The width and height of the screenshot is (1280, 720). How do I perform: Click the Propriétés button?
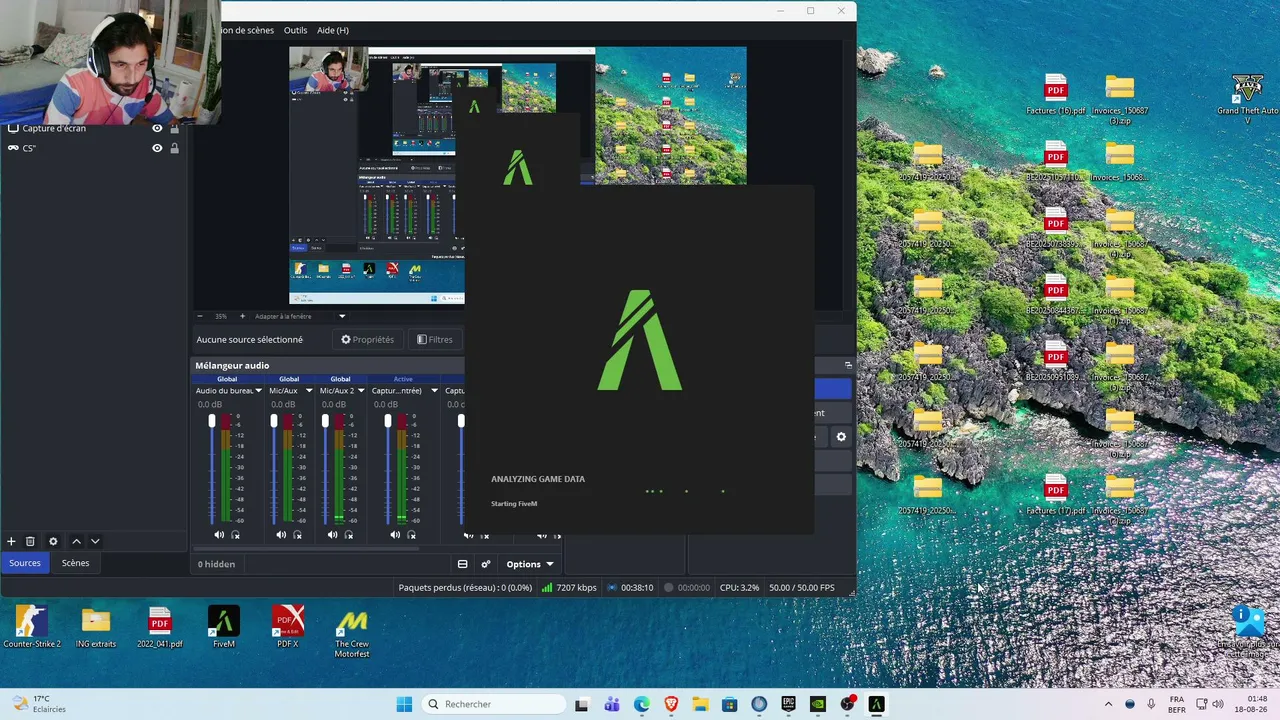(368, 339)
